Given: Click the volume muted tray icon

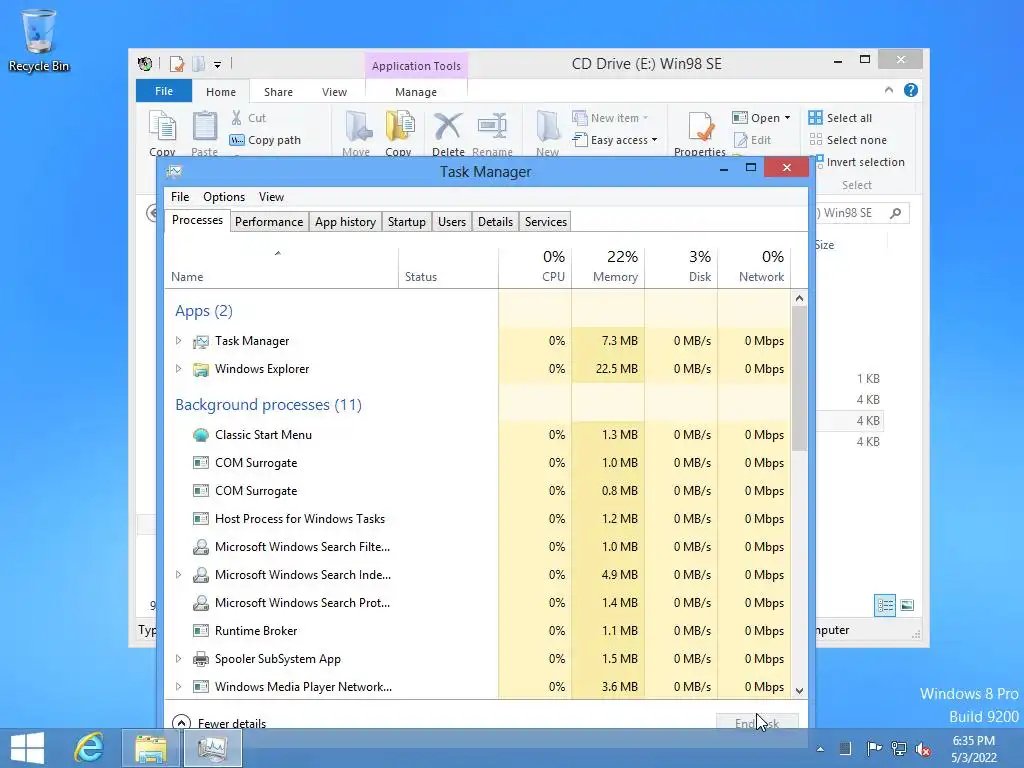Looking at the screenshot, I should 923,749.
